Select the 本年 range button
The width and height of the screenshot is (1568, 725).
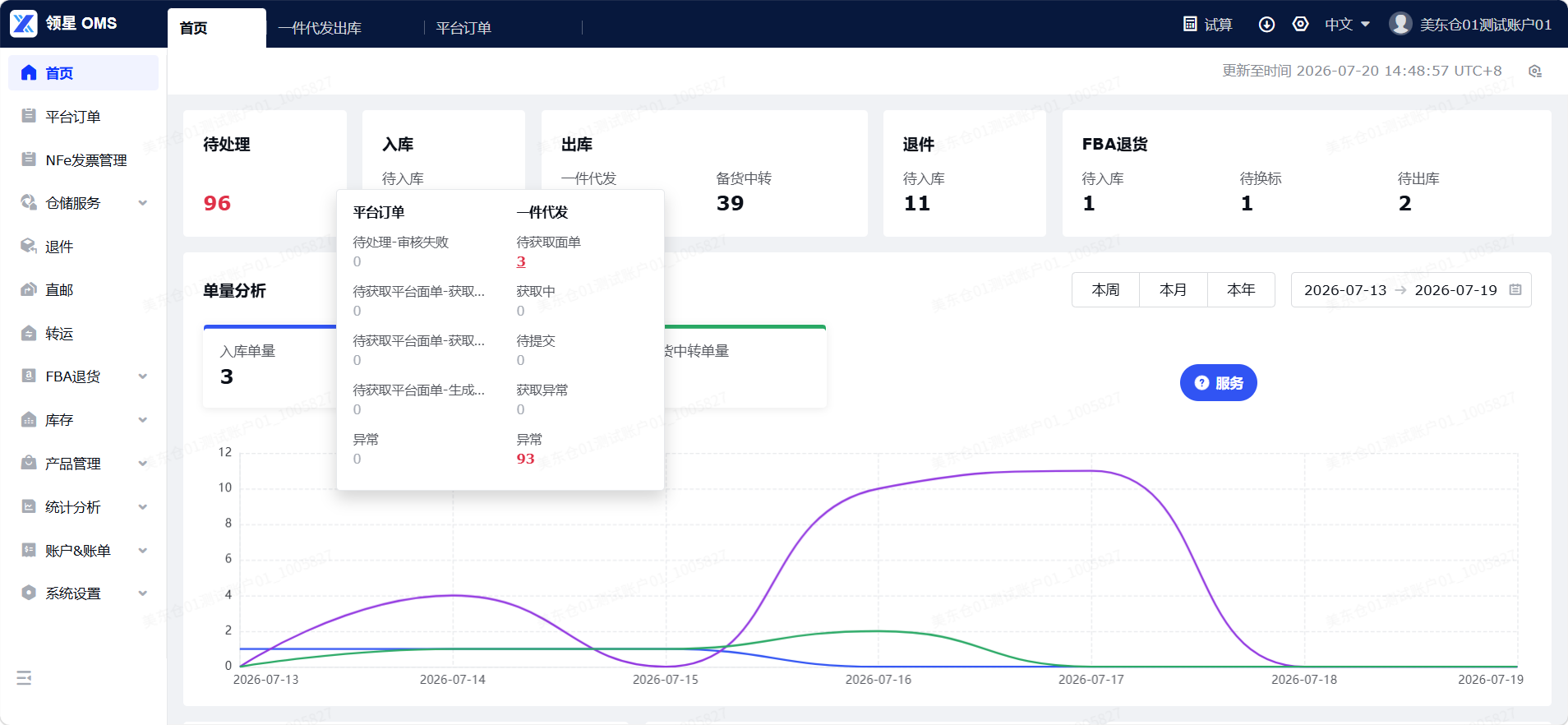tap(1241, 290)
